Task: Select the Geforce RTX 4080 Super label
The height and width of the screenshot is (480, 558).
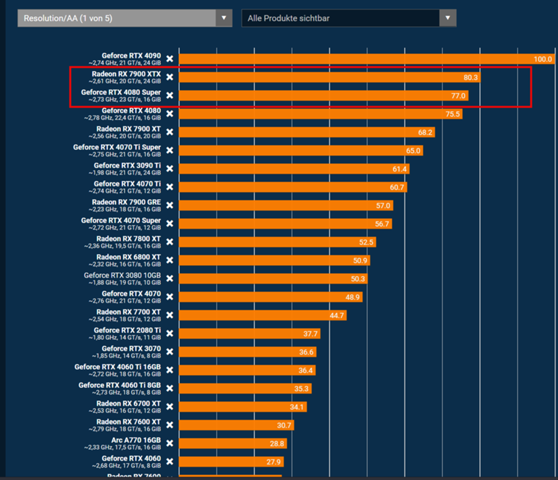Action: click(121, 92)
